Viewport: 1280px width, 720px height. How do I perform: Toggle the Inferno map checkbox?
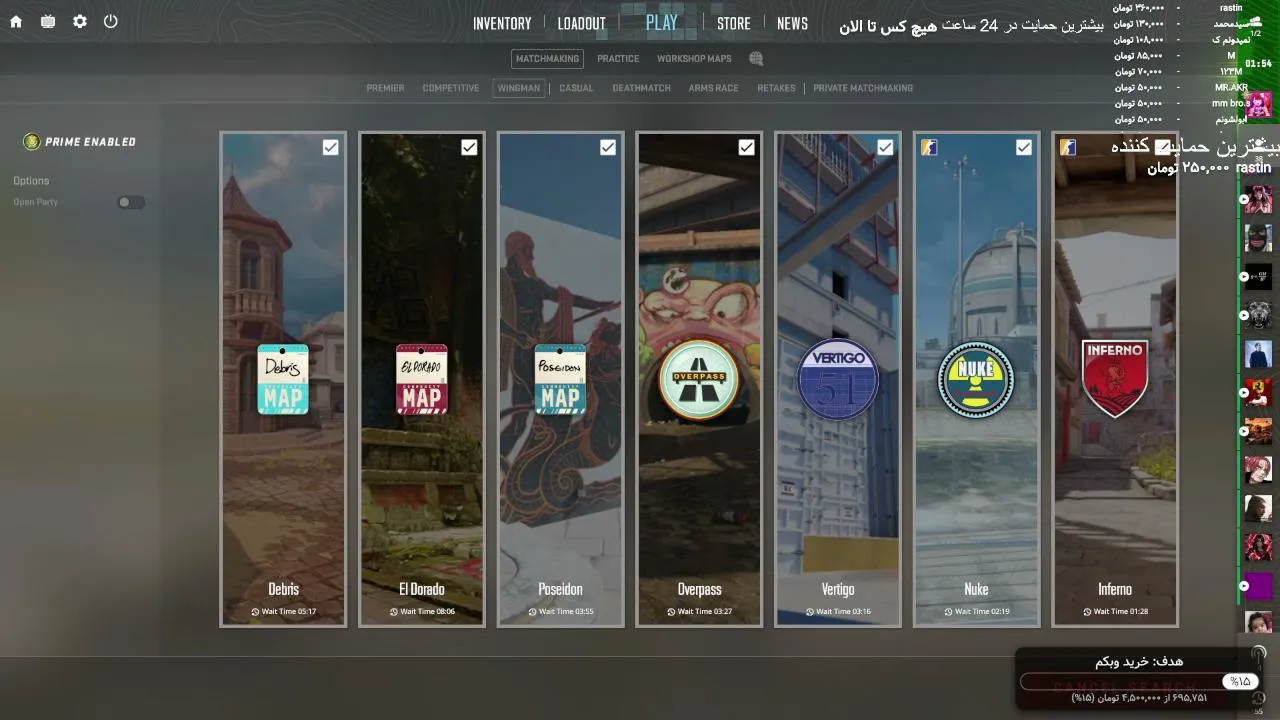click(x=1162, y=148)
